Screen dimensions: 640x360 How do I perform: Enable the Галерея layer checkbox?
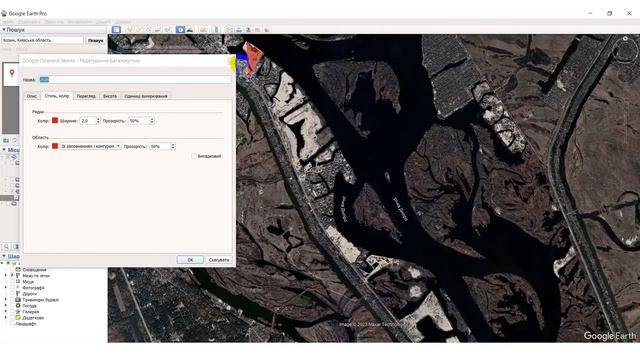(x=12, y=311)
